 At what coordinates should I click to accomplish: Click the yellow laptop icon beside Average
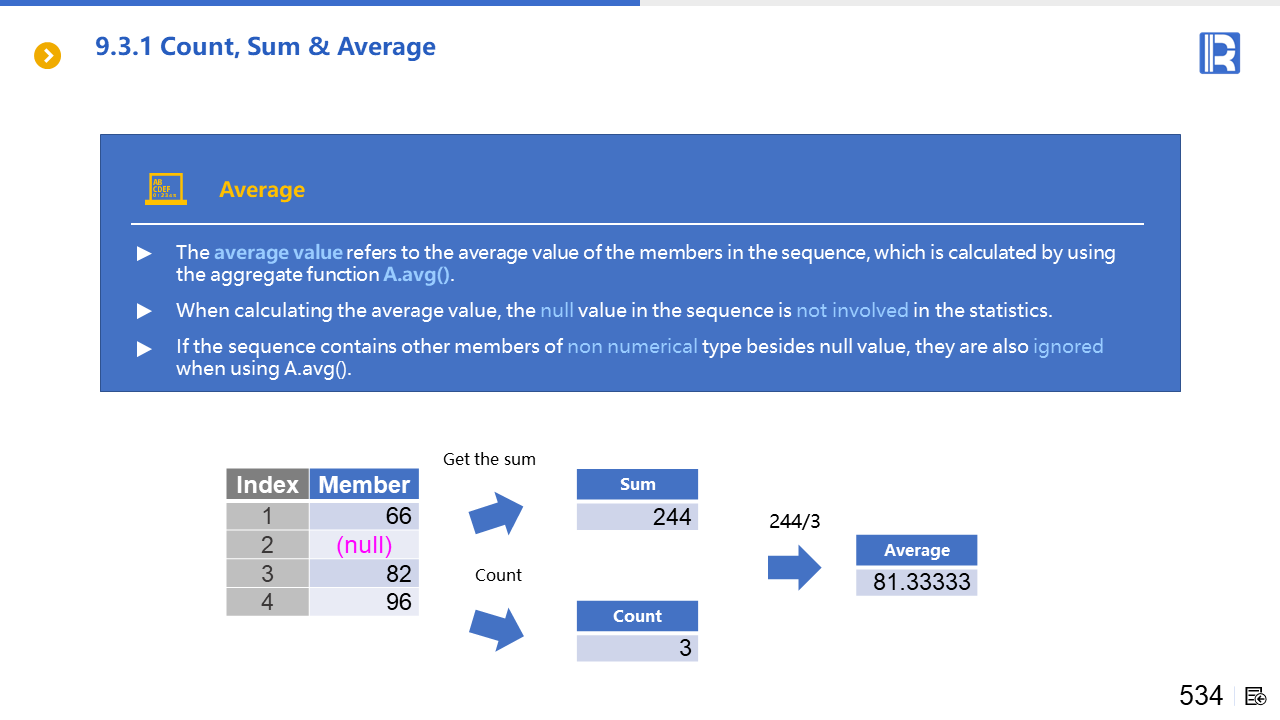pyautogui.click(x=165, y=190)
